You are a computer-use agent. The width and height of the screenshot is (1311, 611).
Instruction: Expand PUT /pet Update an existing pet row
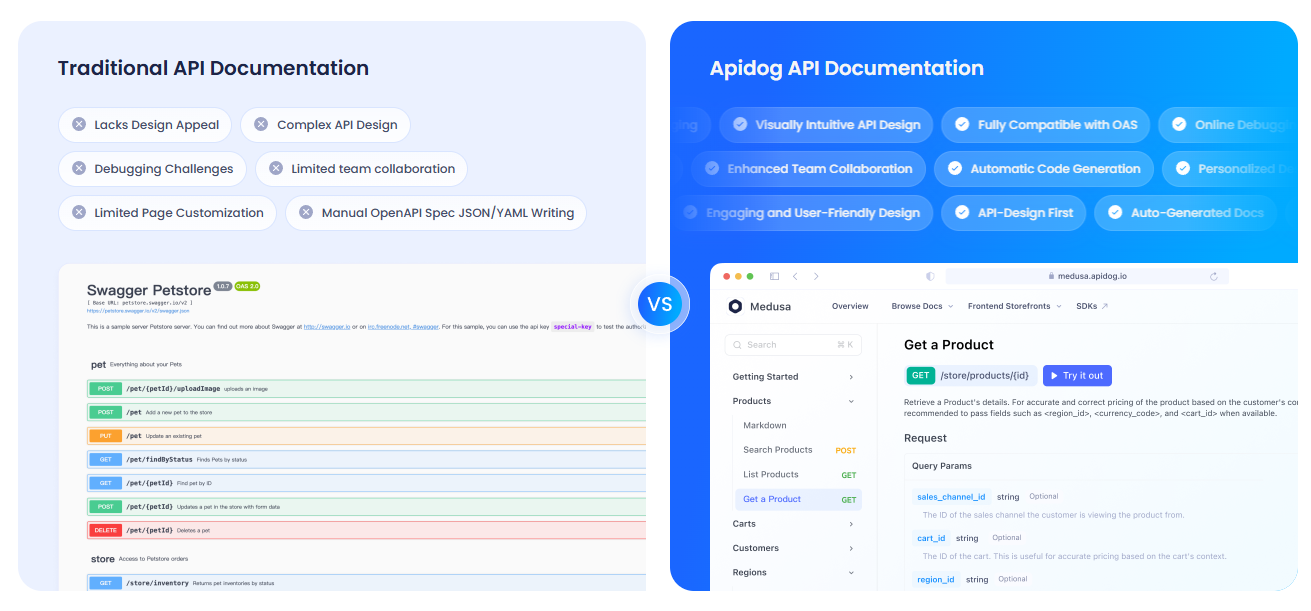366,436
